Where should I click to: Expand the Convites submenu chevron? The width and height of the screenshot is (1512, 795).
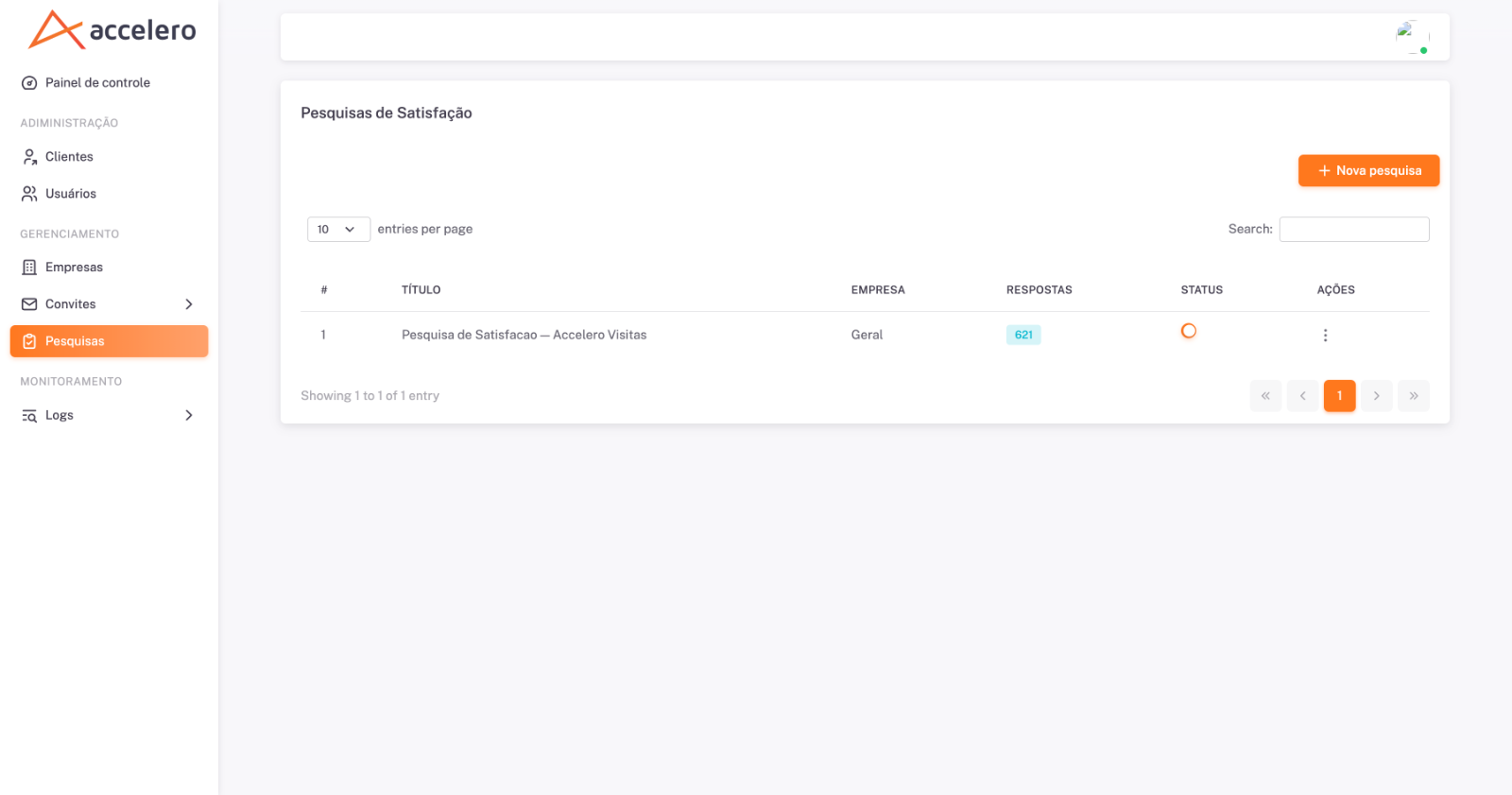[x=189, y=304]
